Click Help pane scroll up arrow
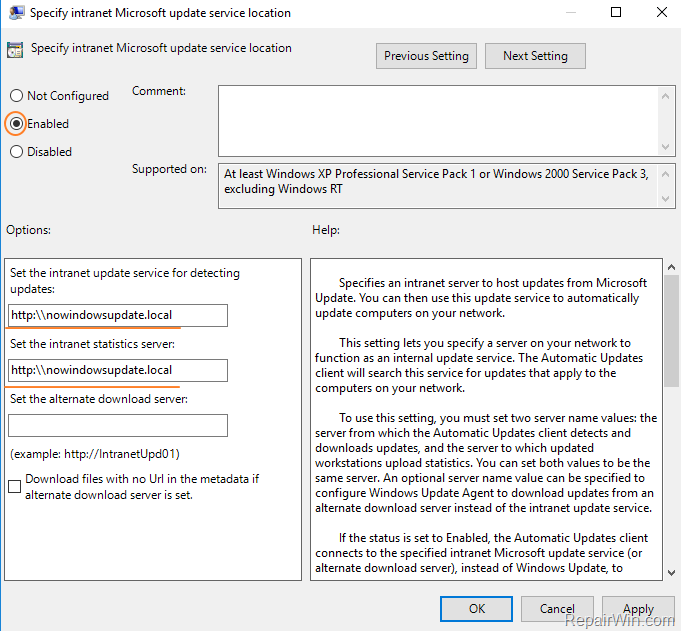The image size is (681, 631). coord(671,268)
